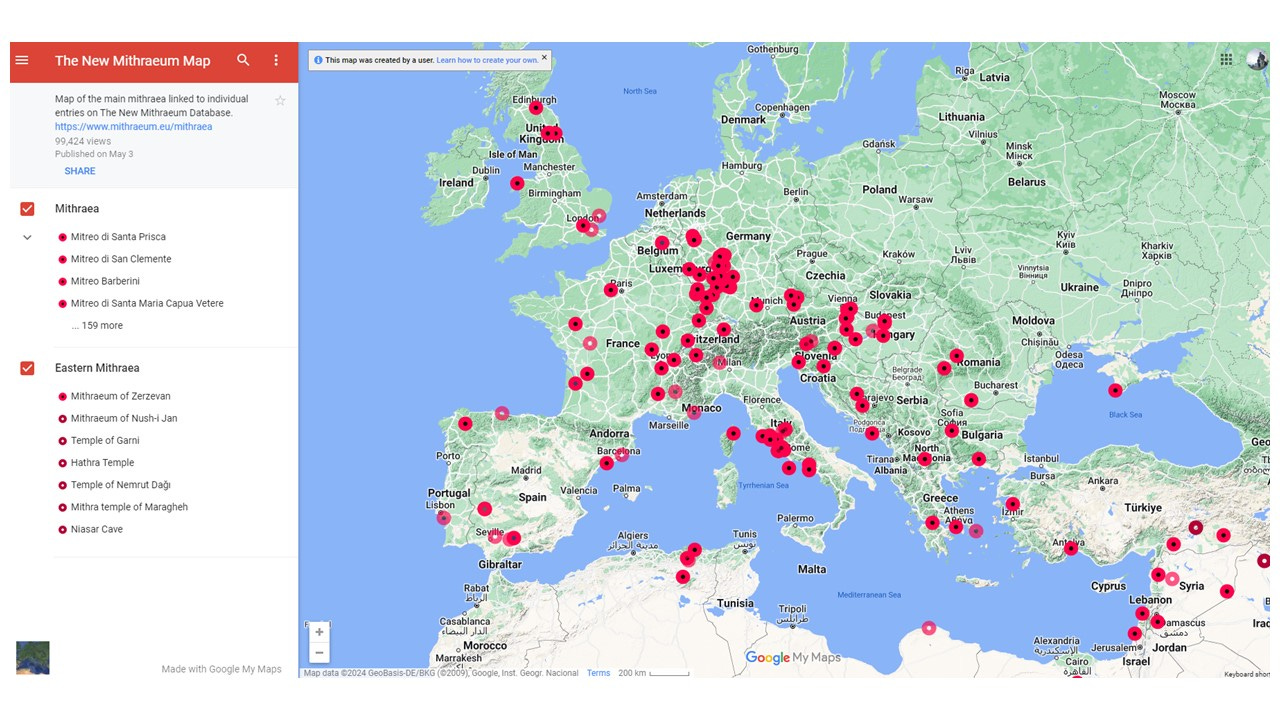This screenshot has height=720, width=1280.
Task: Click the marker near İzmir
Action: pyautogui.click(x=1013, y=504)
